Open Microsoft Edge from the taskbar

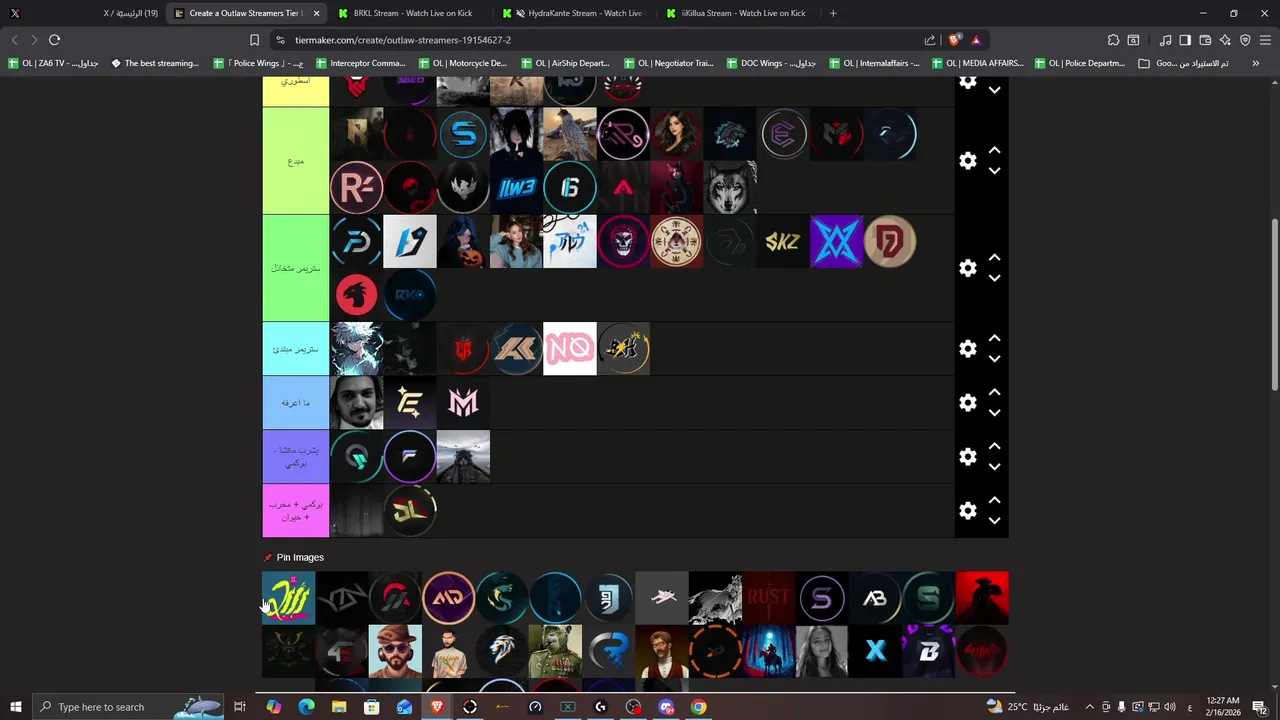[306, 707]
